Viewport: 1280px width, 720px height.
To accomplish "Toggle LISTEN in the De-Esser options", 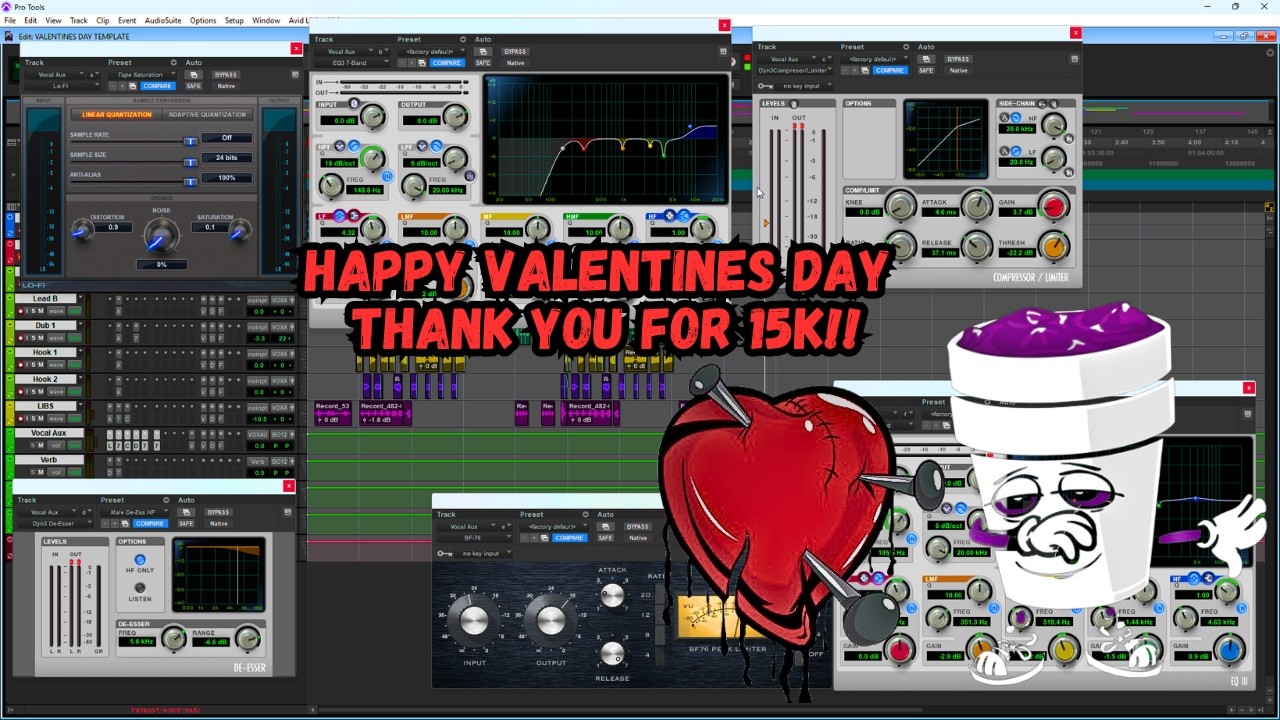I will (x=140, y=587).
